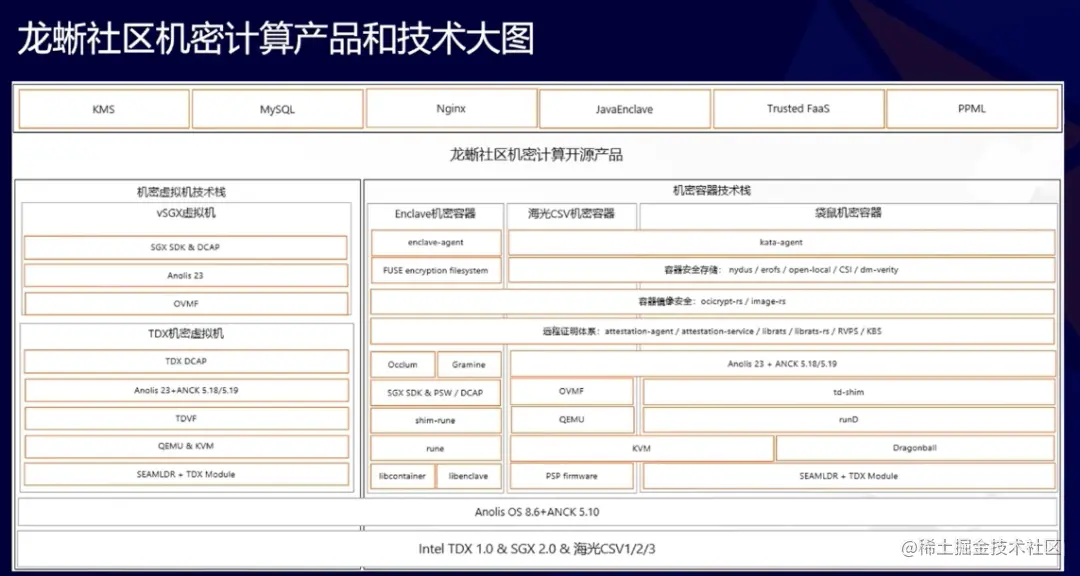Click the Intel TDX 1.0 & SGX 2.0 bar
The height and width of the screenshot is (576, 1080).
point(537,549)
